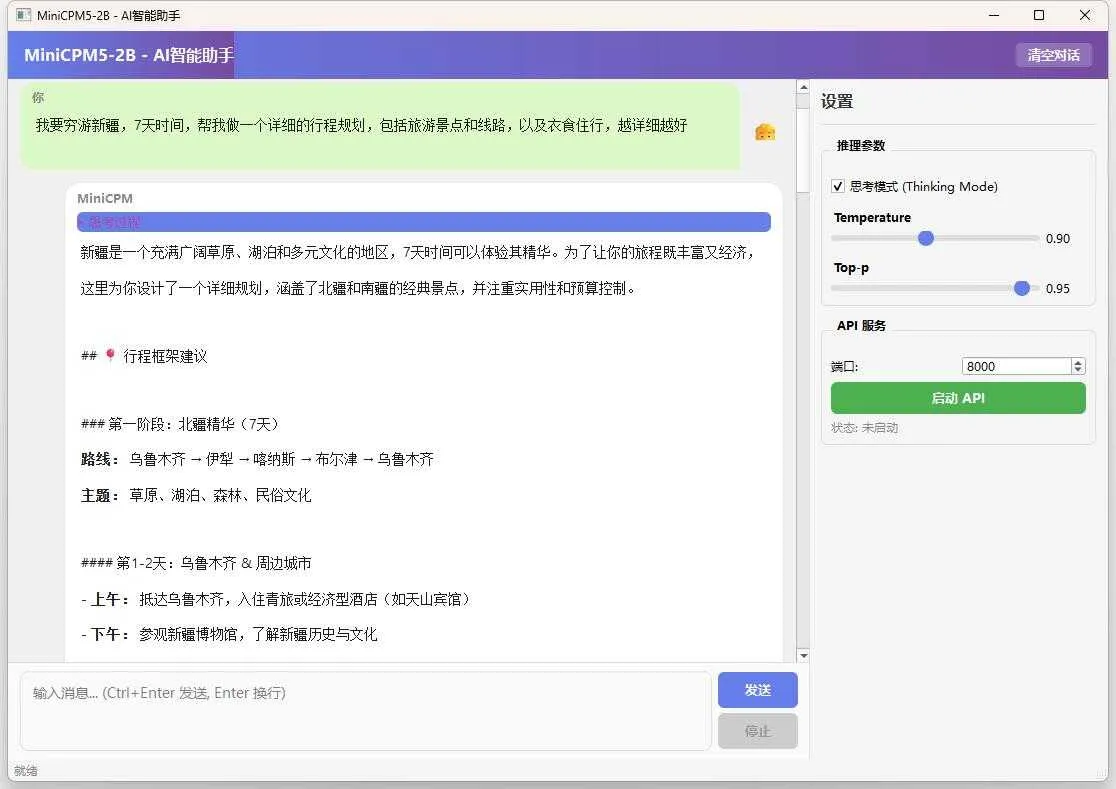The image size is (1116, 789).
Task: Click the Top-p value 0.95
Action: click(1058, 288)
